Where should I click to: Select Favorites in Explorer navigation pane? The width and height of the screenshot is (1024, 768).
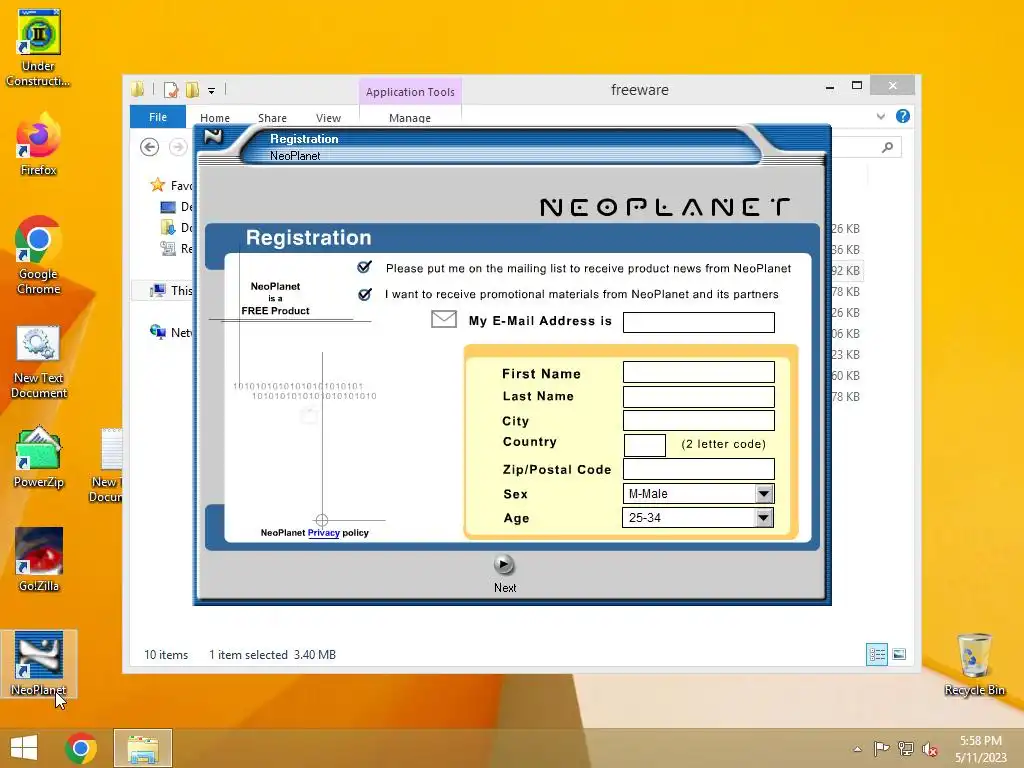click(x=171, y=185)
